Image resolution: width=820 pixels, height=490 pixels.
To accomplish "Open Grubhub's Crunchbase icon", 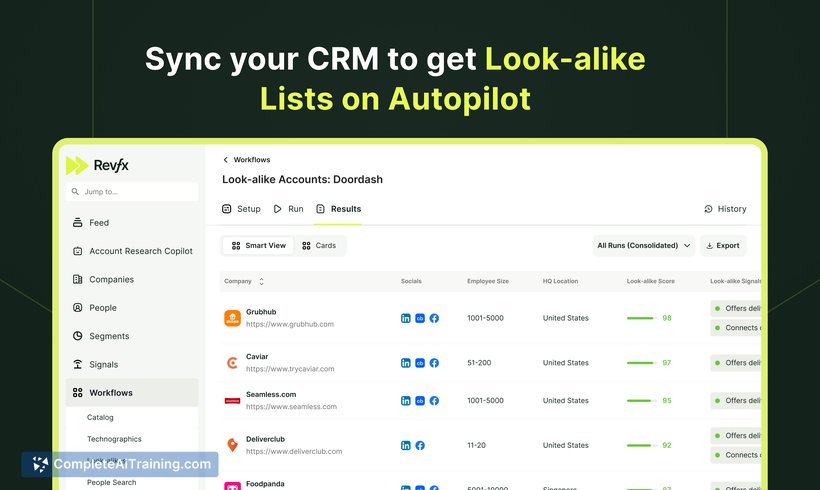I will (x=420, y=318).
